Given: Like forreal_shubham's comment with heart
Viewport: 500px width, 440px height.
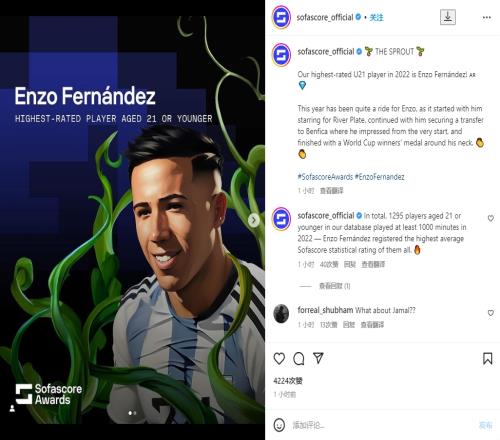Looking at the screenshot, I should (491, 313).
